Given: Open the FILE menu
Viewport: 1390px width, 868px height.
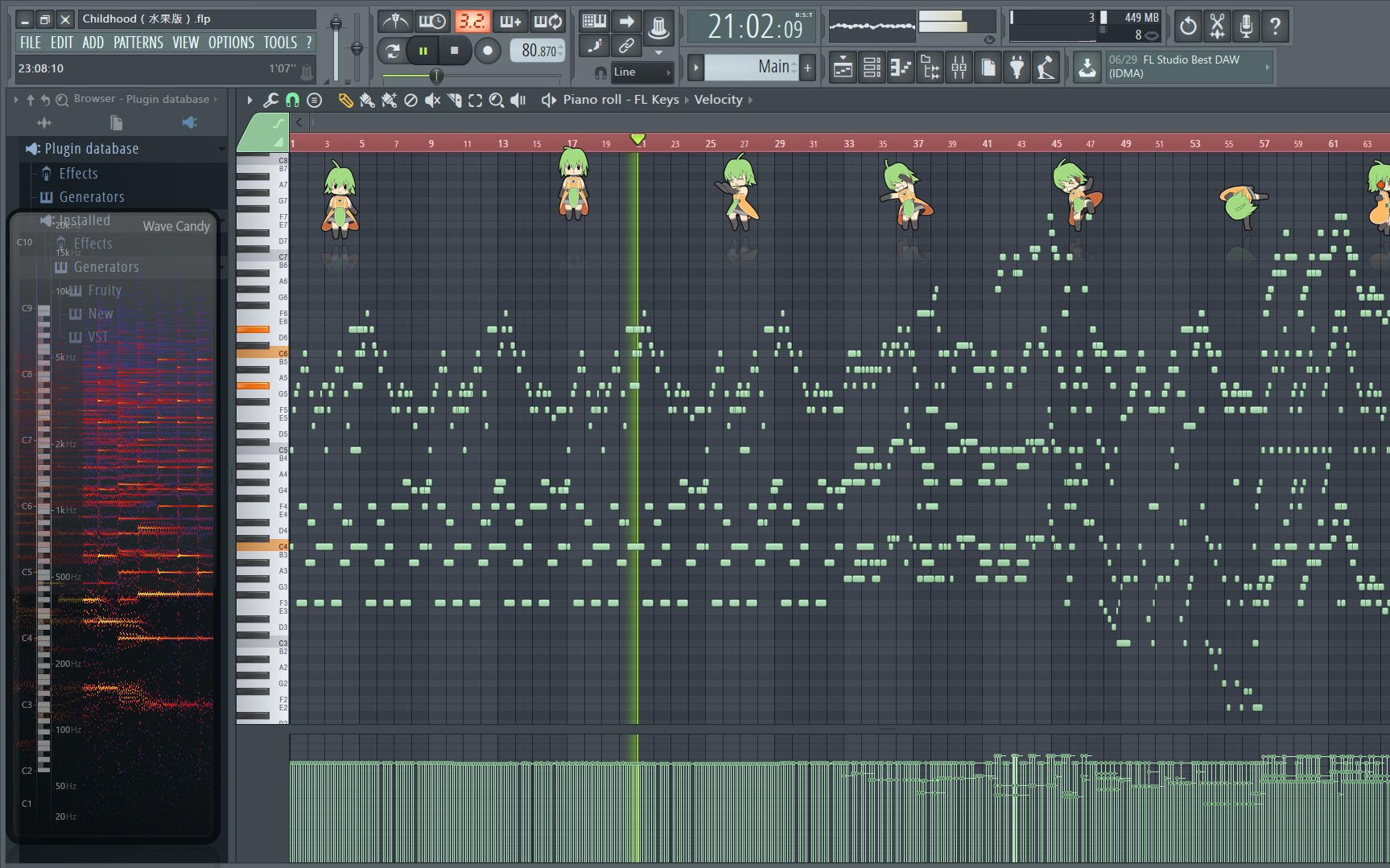Looking at the screenshot, I should (31, 43).
